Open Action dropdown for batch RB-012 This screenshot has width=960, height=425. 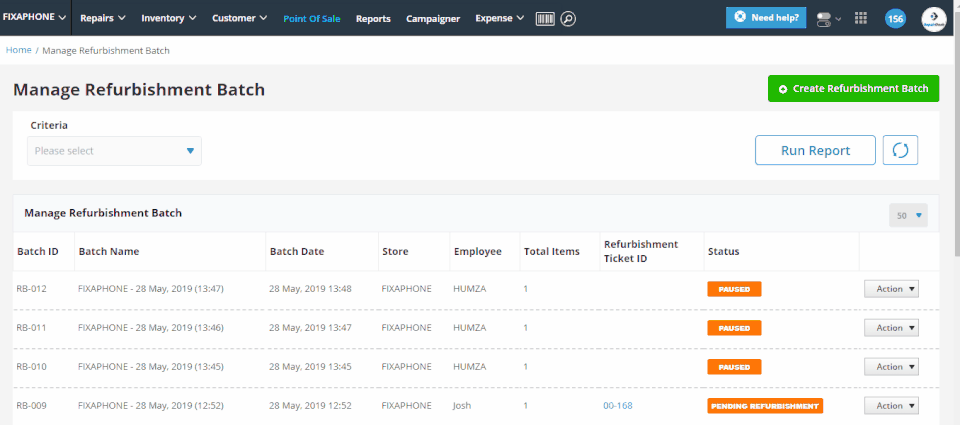(890, 289)
